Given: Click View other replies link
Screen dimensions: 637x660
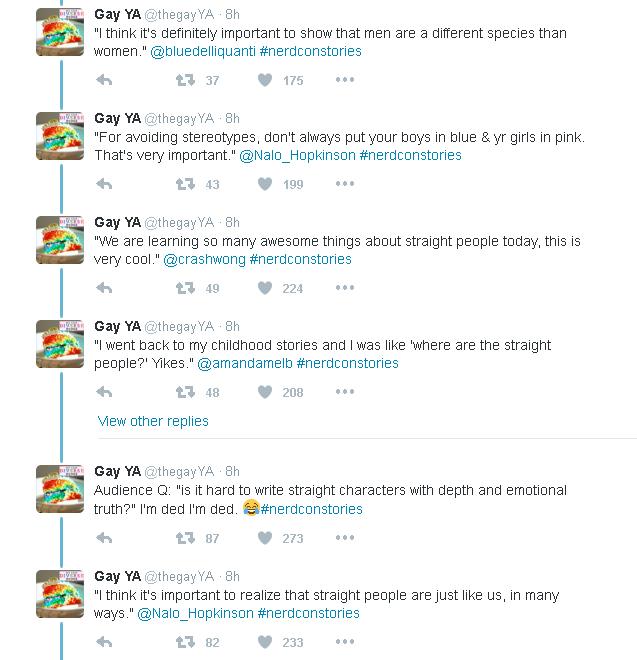Looking at the screenshot, I should (x=153, y=421).
